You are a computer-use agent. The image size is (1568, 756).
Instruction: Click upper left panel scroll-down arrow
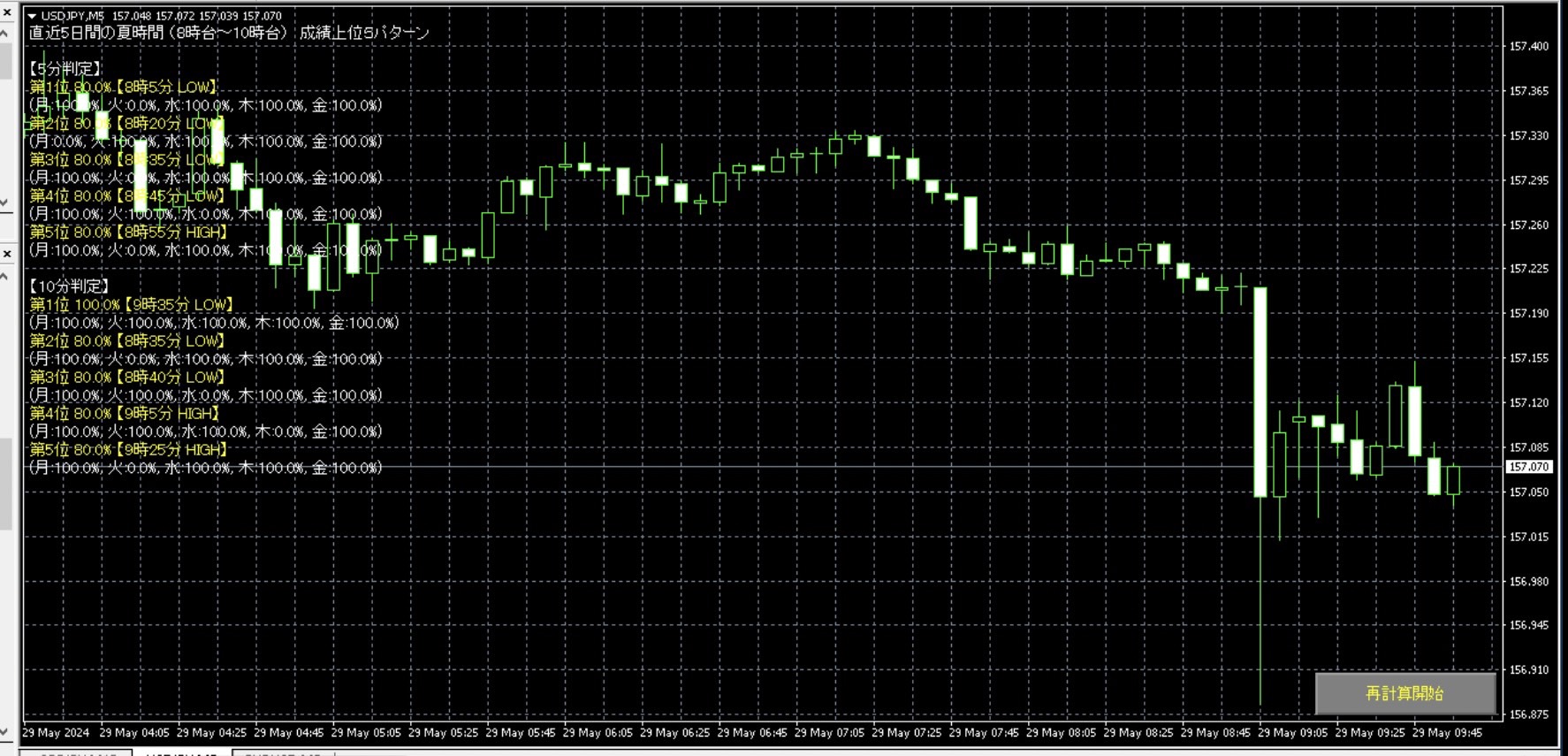pos(5,202)
